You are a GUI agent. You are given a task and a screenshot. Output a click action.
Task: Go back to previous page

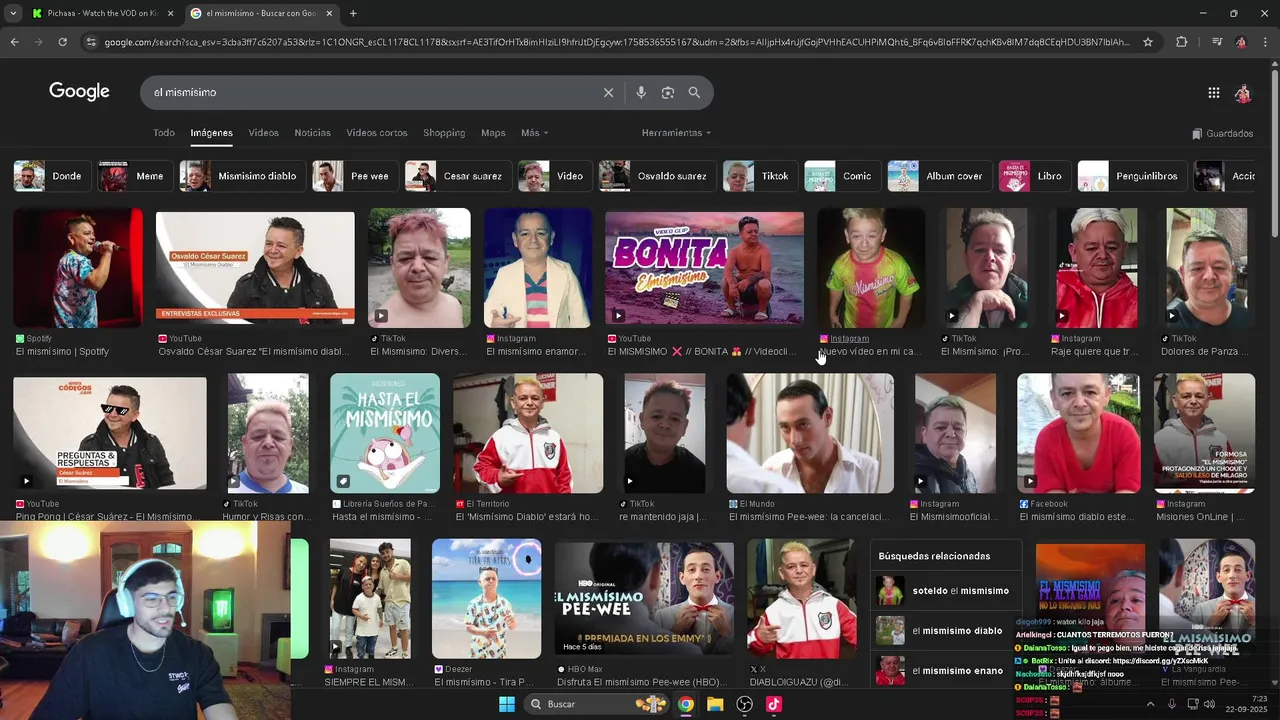pyautogui.click(x=14, y=42)
